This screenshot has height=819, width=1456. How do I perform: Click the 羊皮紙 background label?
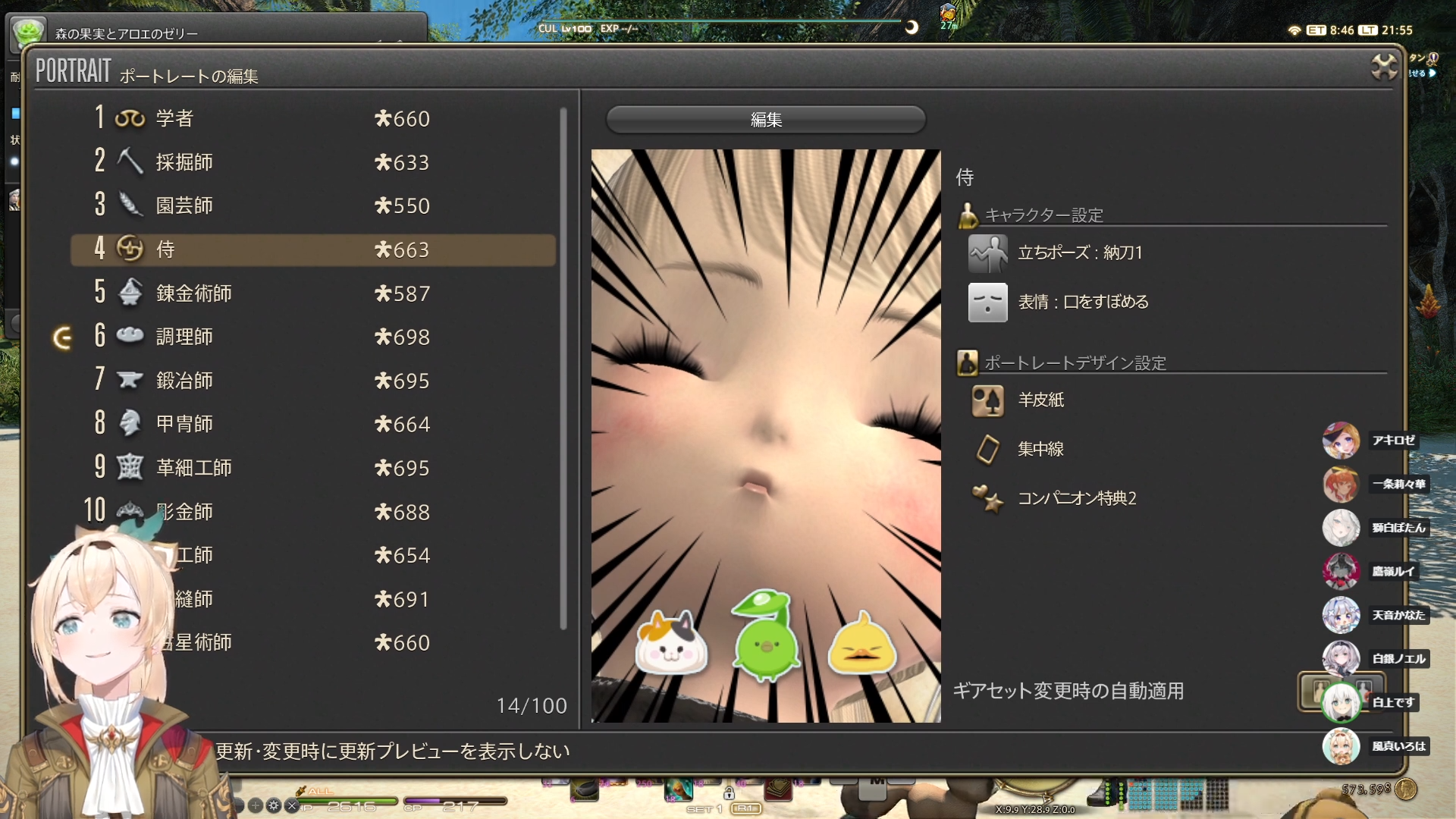[1040, 400]
